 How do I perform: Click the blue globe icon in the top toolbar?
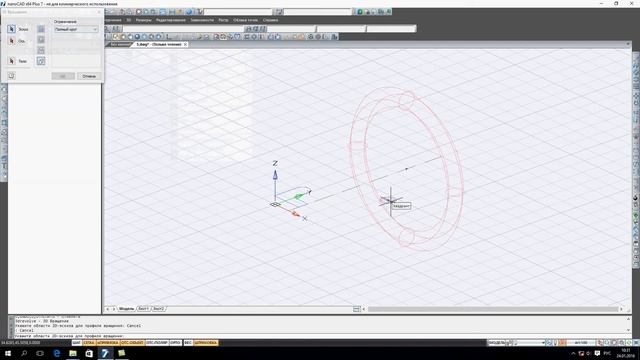point(189,12)
